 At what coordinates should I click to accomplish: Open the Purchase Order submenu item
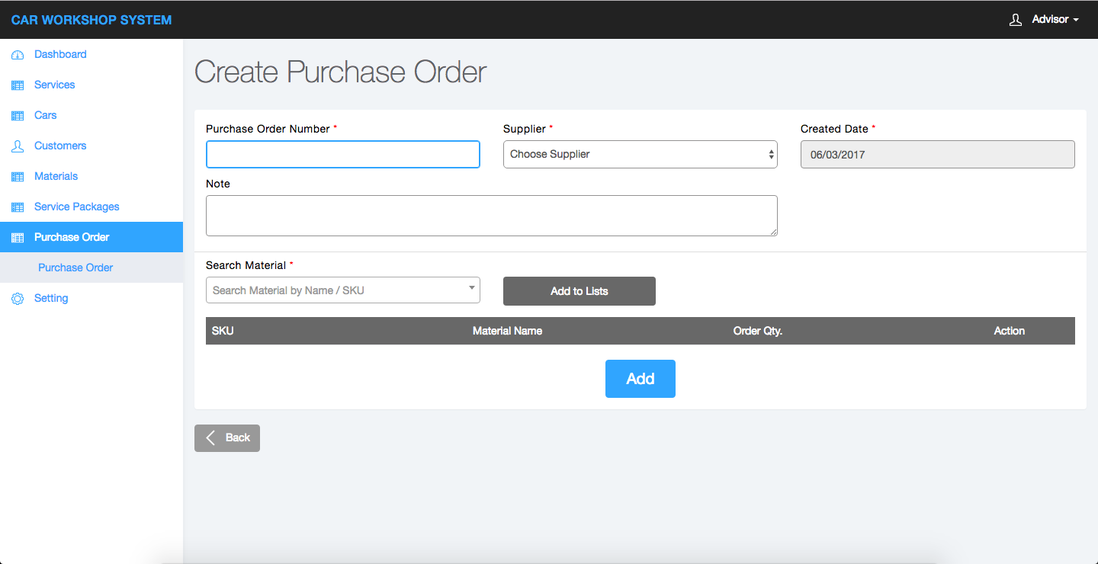[75, 268]
